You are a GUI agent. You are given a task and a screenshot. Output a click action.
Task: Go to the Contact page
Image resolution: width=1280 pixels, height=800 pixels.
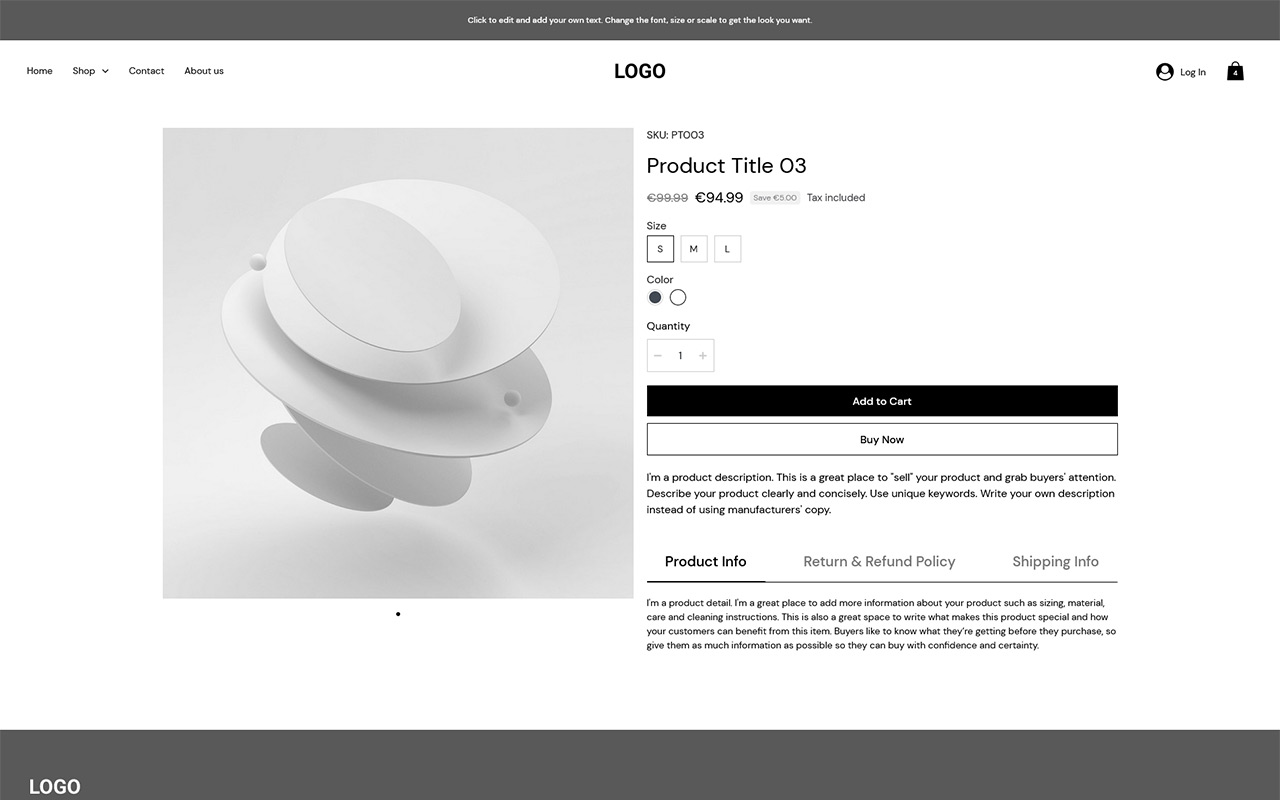(146, 71)
